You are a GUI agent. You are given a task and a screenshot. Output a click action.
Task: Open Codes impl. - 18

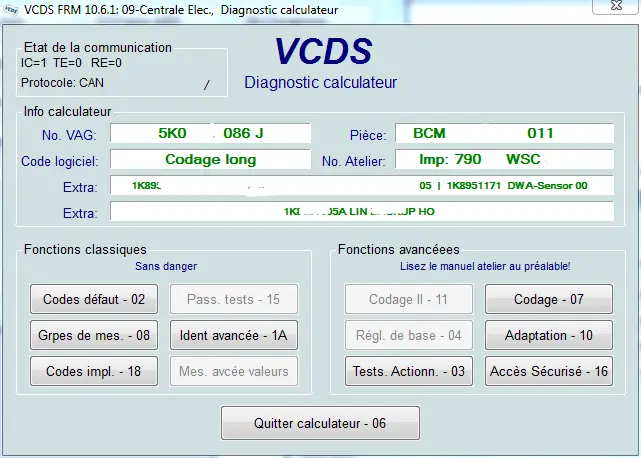pyautogui.click(x=94, y=371)
